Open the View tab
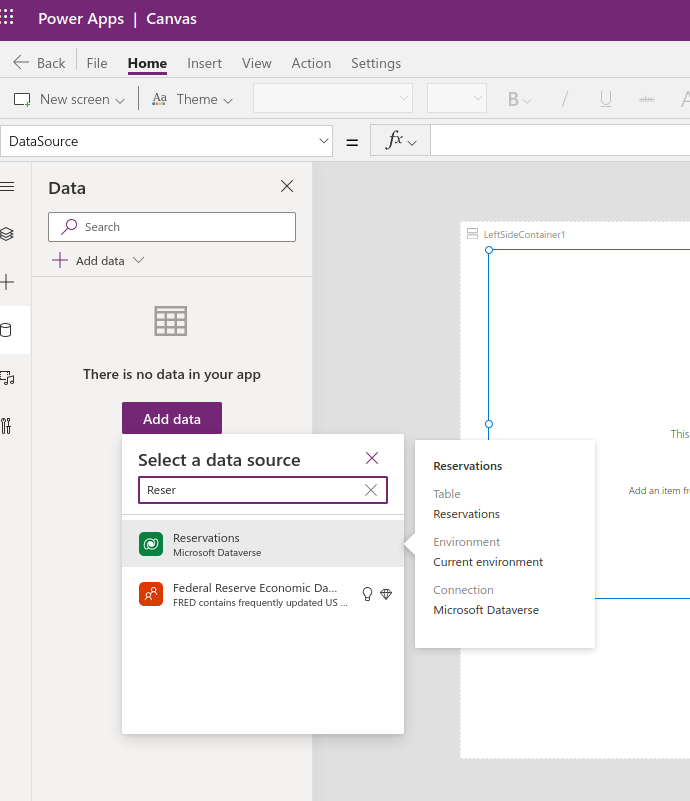The height and width of the screenshot is (801, 690). coord(256,63)
